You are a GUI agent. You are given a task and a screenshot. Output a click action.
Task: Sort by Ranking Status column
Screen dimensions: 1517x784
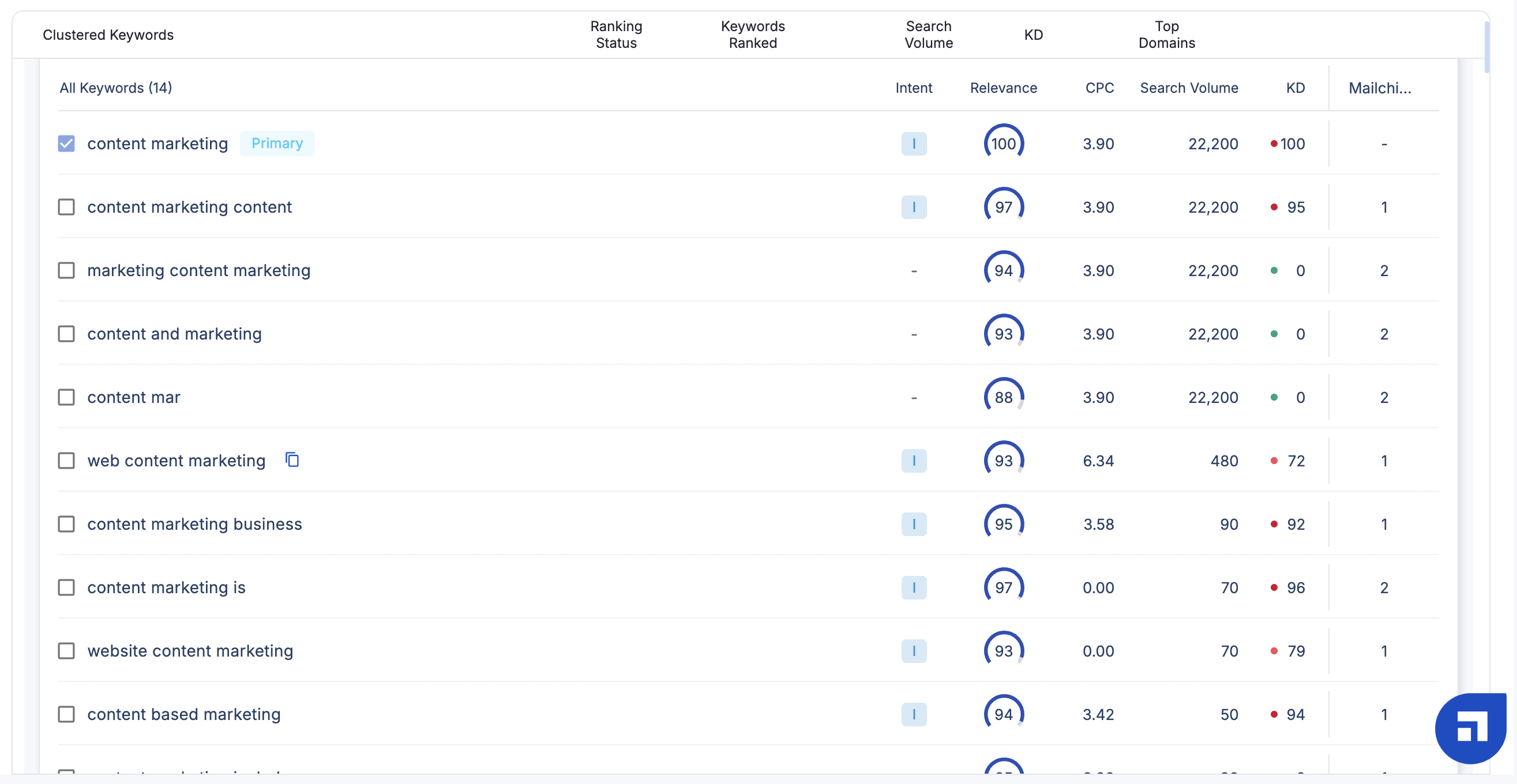tap(617, 35)
